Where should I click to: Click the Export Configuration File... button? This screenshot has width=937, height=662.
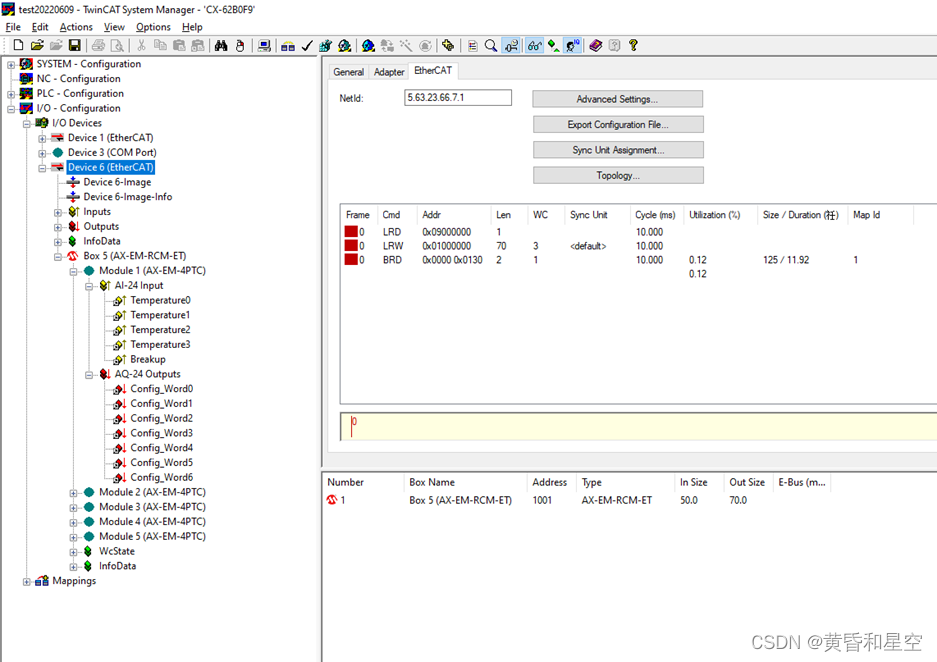tap(618, 124)
